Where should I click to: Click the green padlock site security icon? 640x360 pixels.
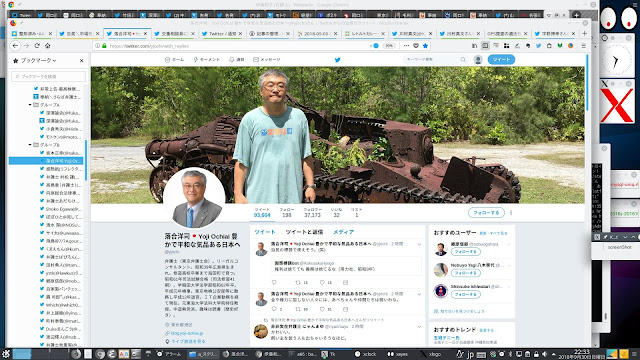click(104, 46)
